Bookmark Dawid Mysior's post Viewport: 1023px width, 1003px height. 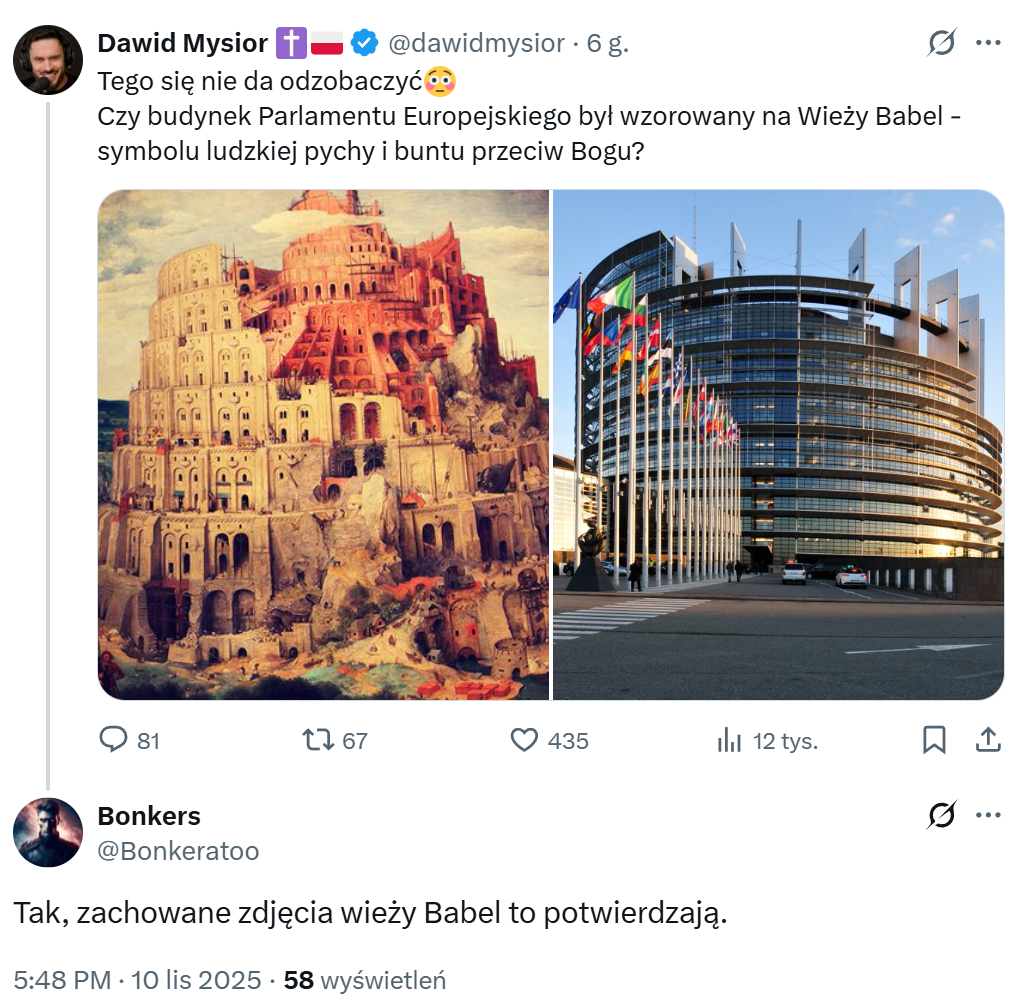pos(934,741)
